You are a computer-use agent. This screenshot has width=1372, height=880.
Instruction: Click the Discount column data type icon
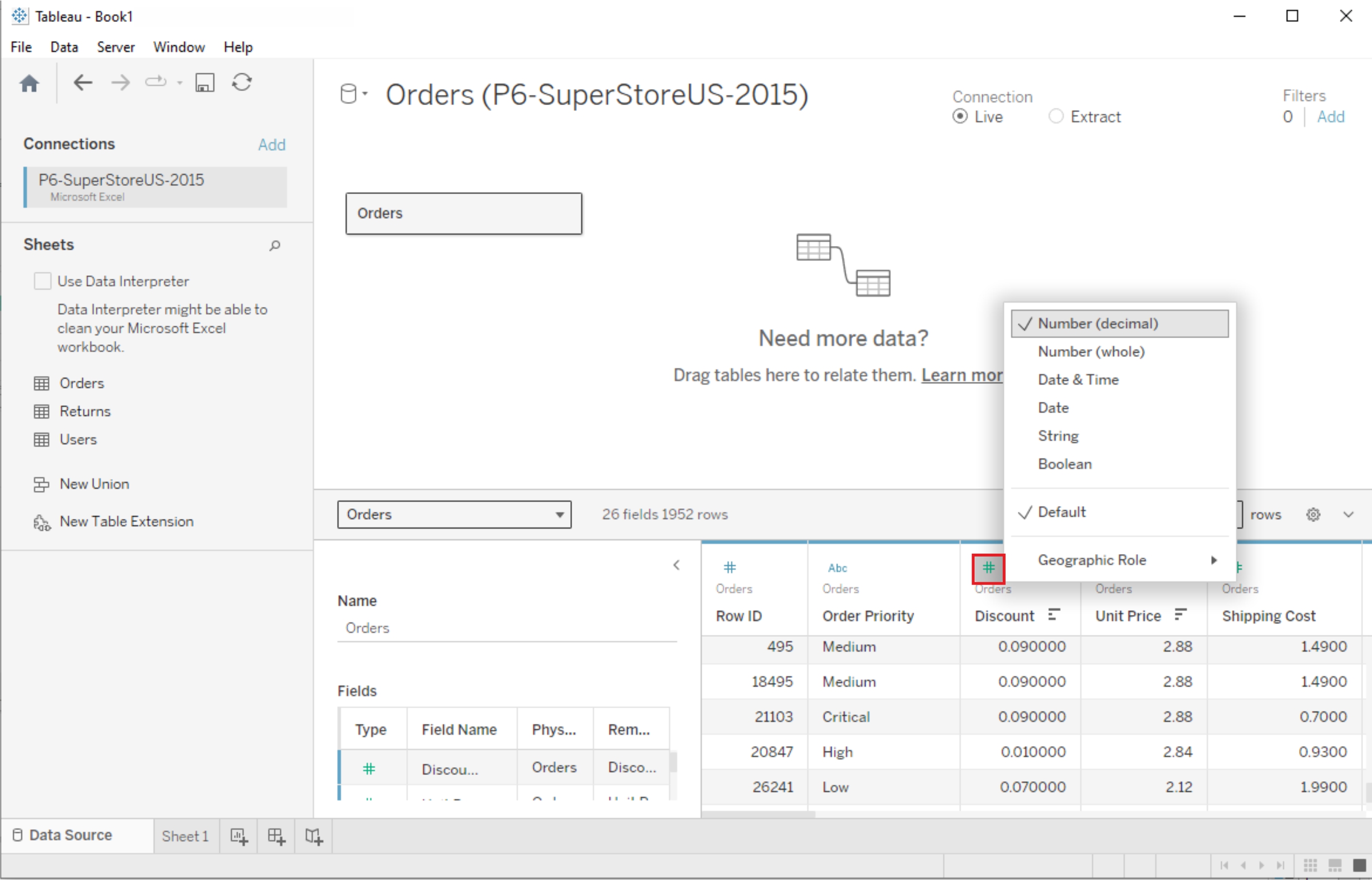[x=988, y=568]
